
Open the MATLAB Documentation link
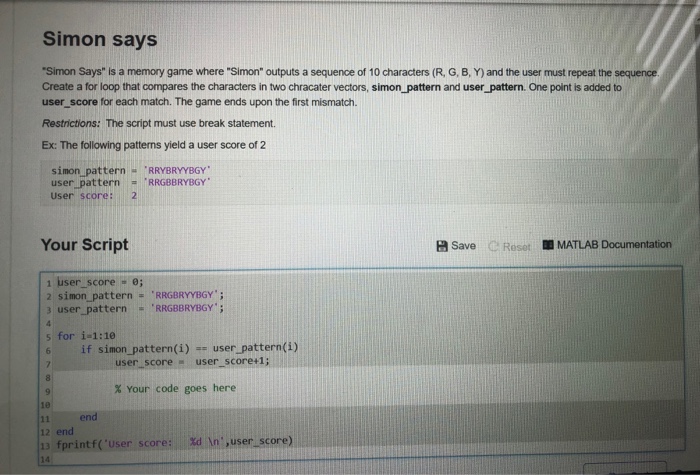pyautogui.click(x=614, y=245)
